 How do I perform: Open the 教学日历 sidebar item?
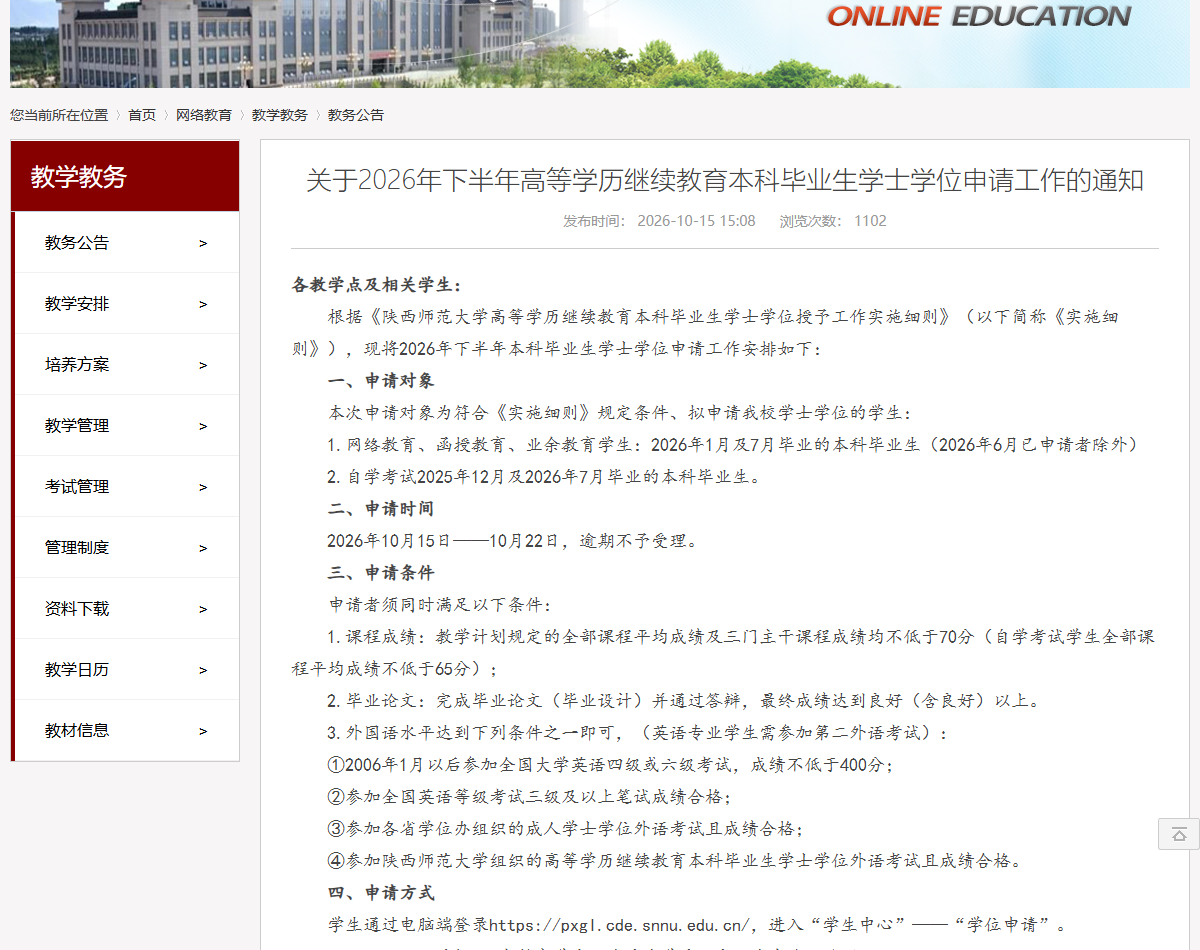(x=127, y=669)
